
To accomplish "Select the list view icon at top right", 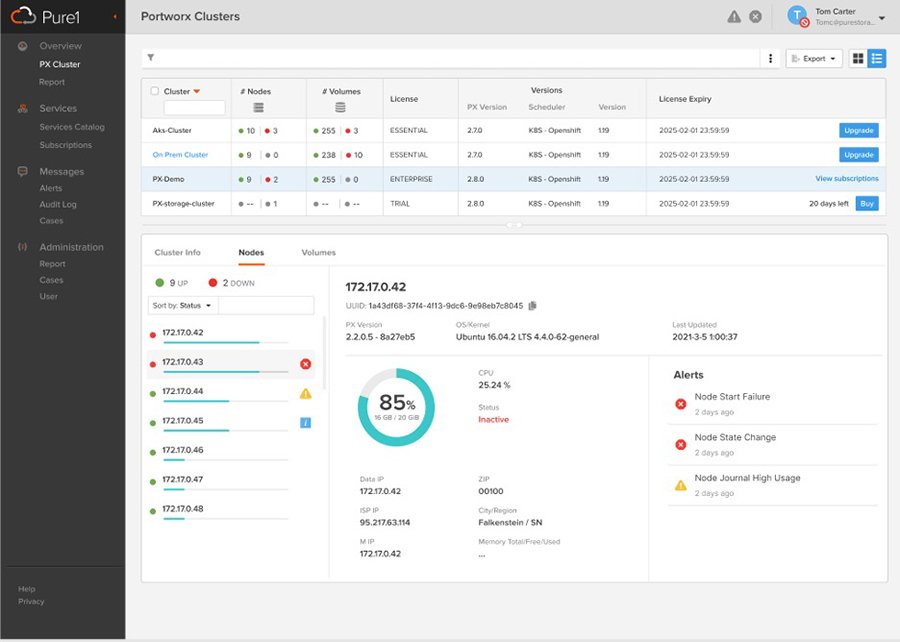I will click(x=878, y=58).
